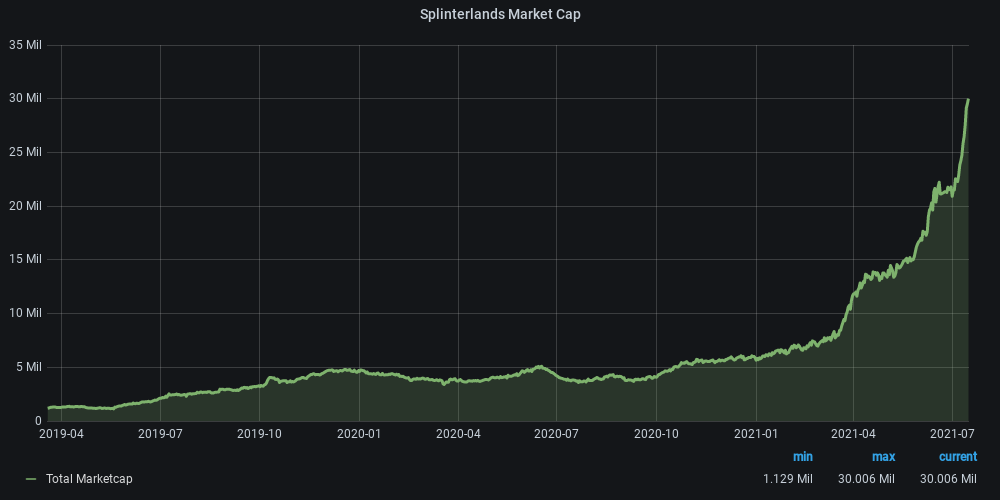The image size is (1000, 500).
Task: Click the 2020-10 x-axis date label
Action: pyautogui.click(x=656, y=434)
